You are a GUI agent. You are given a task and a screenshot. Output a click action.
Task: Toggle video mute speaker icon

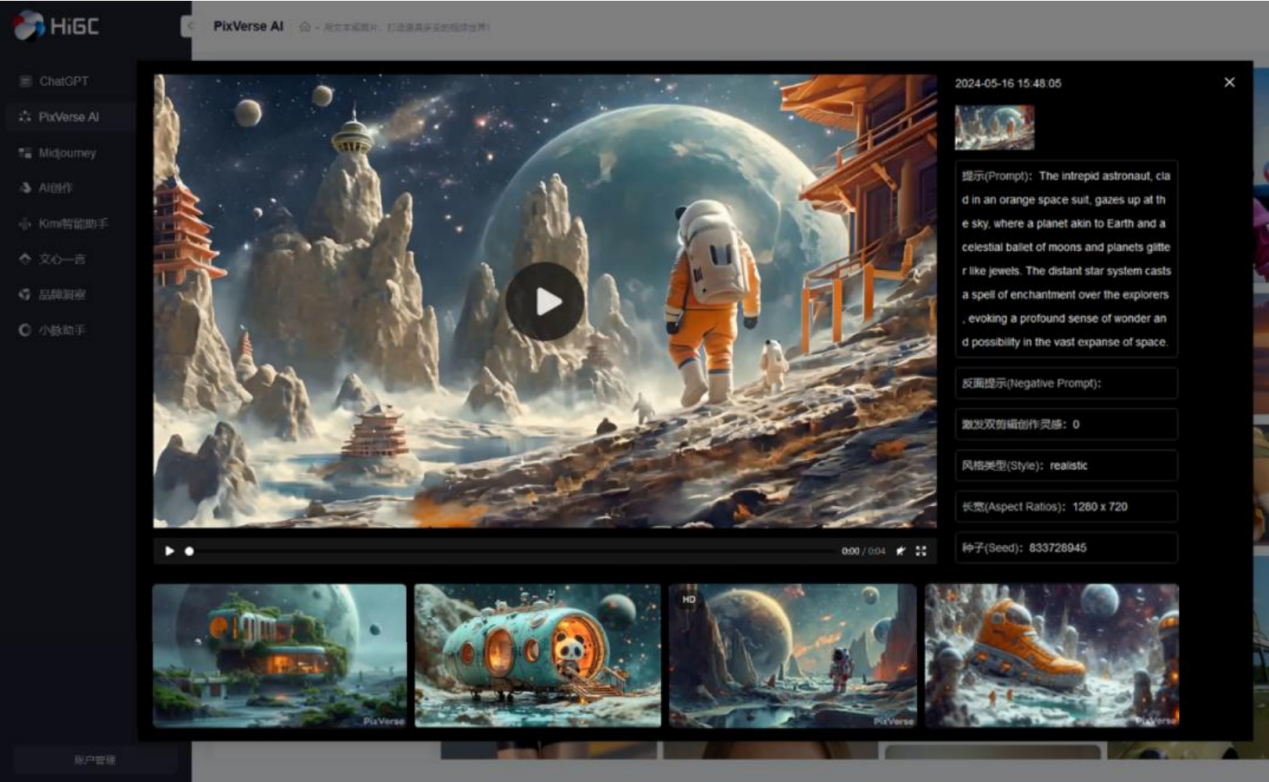coord(901,551)
